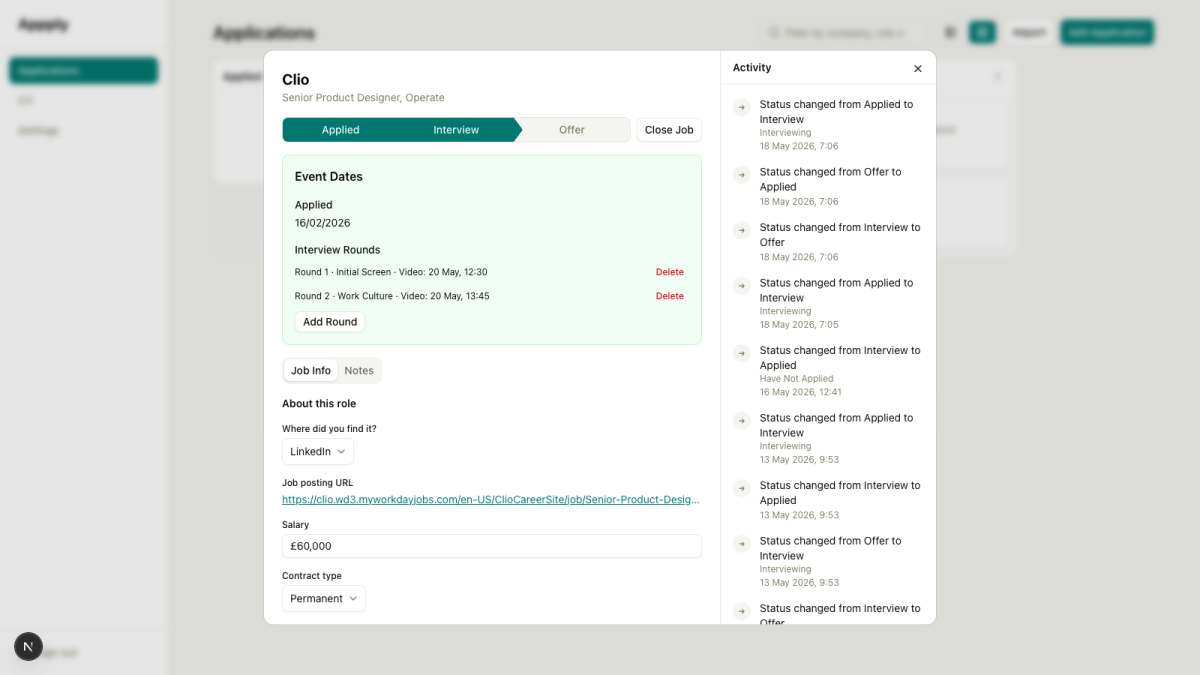Open the LinkedIn source dropdown
The height and width of the screenshot is (675, 1200).
click(318, 452)
